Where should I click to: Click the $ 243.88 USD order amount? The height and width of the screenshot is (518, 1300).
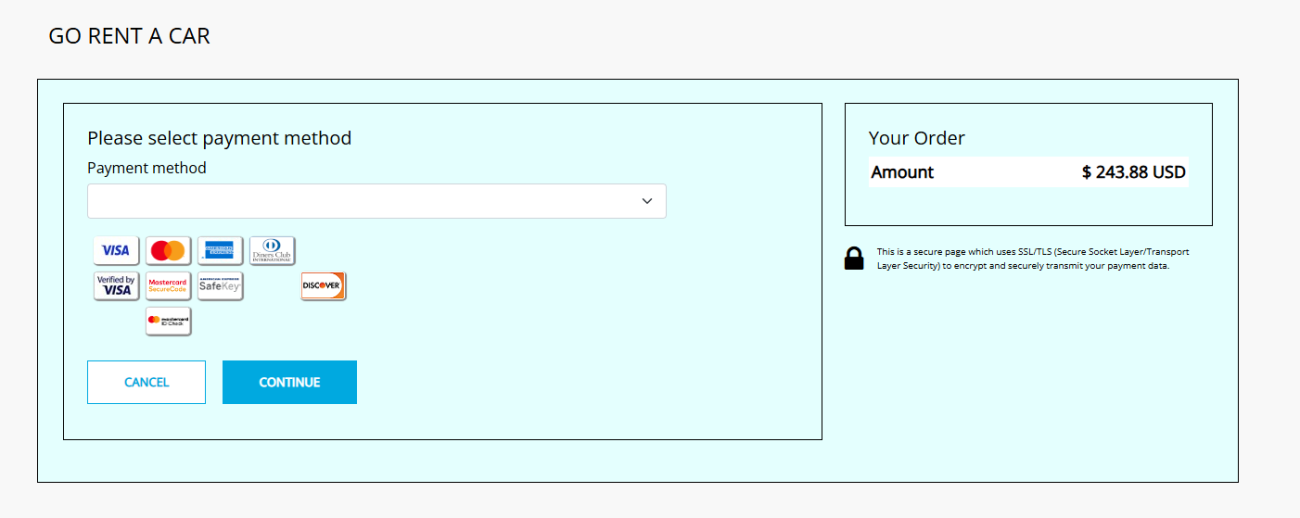coord(1133,172)
